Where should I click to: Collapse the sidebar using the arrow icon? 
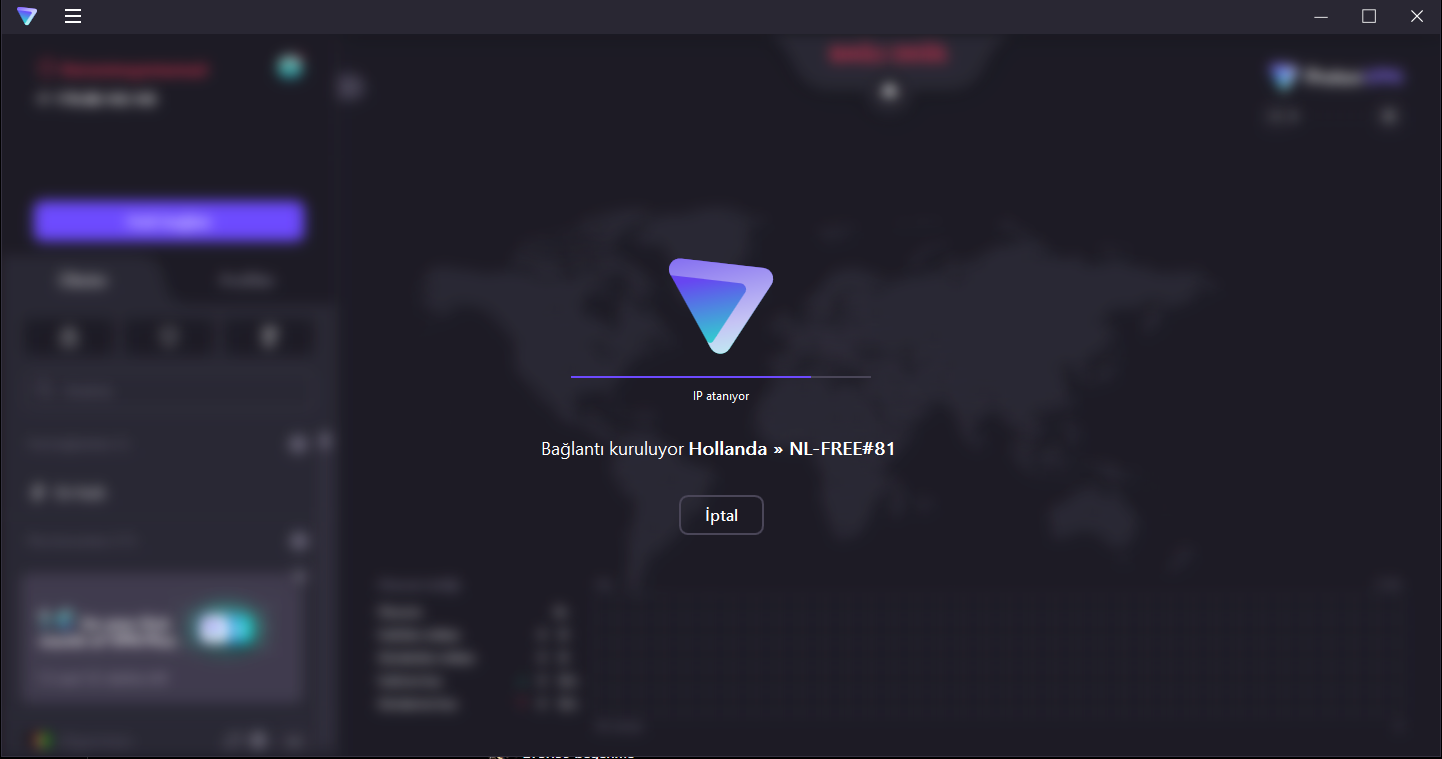[350, 87]
